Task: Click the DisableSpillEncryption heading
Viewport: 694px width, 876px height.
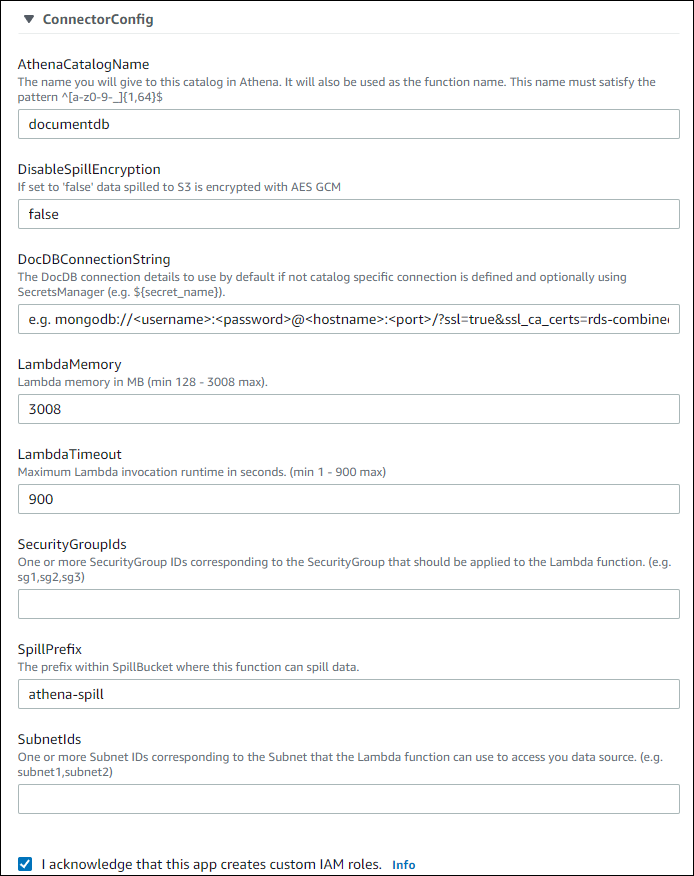Action: coord(90,168)
